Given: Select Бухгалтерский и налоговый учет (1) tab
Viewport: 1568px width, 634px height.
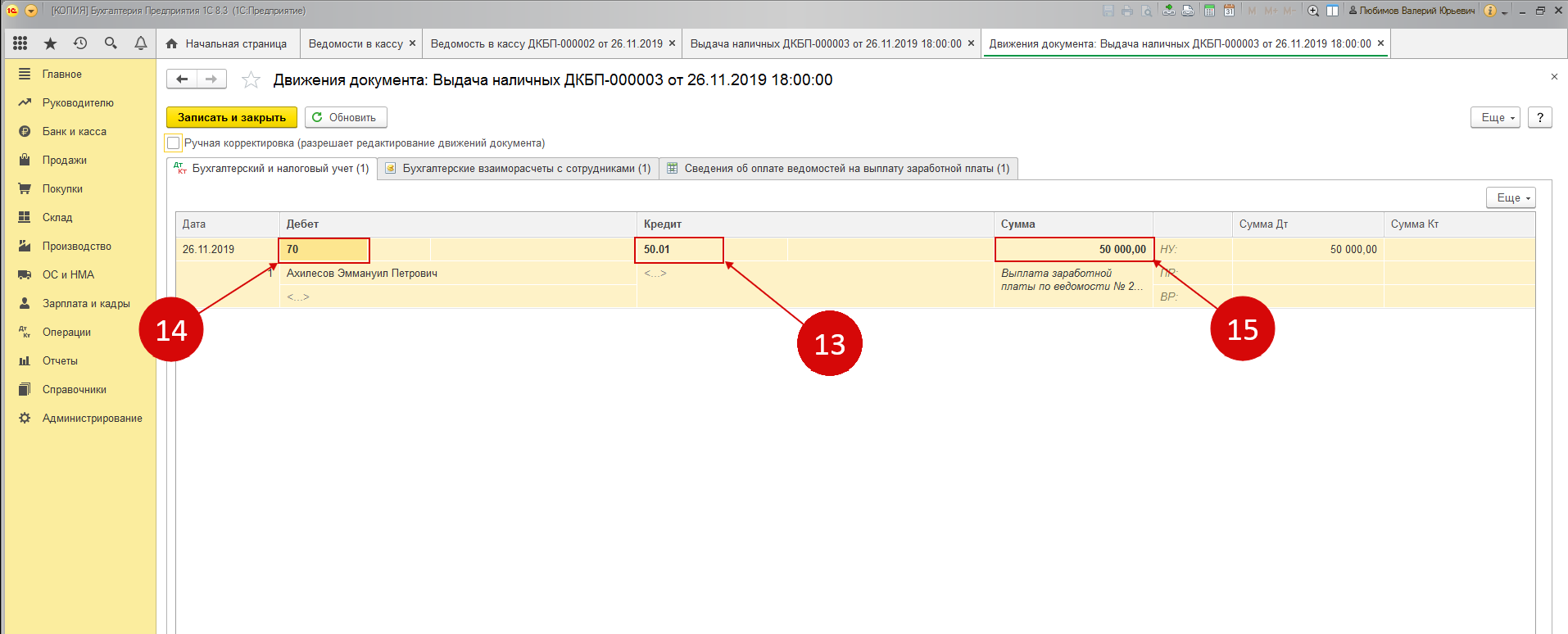Looking at the screenshot, I should tap(272, 168).
